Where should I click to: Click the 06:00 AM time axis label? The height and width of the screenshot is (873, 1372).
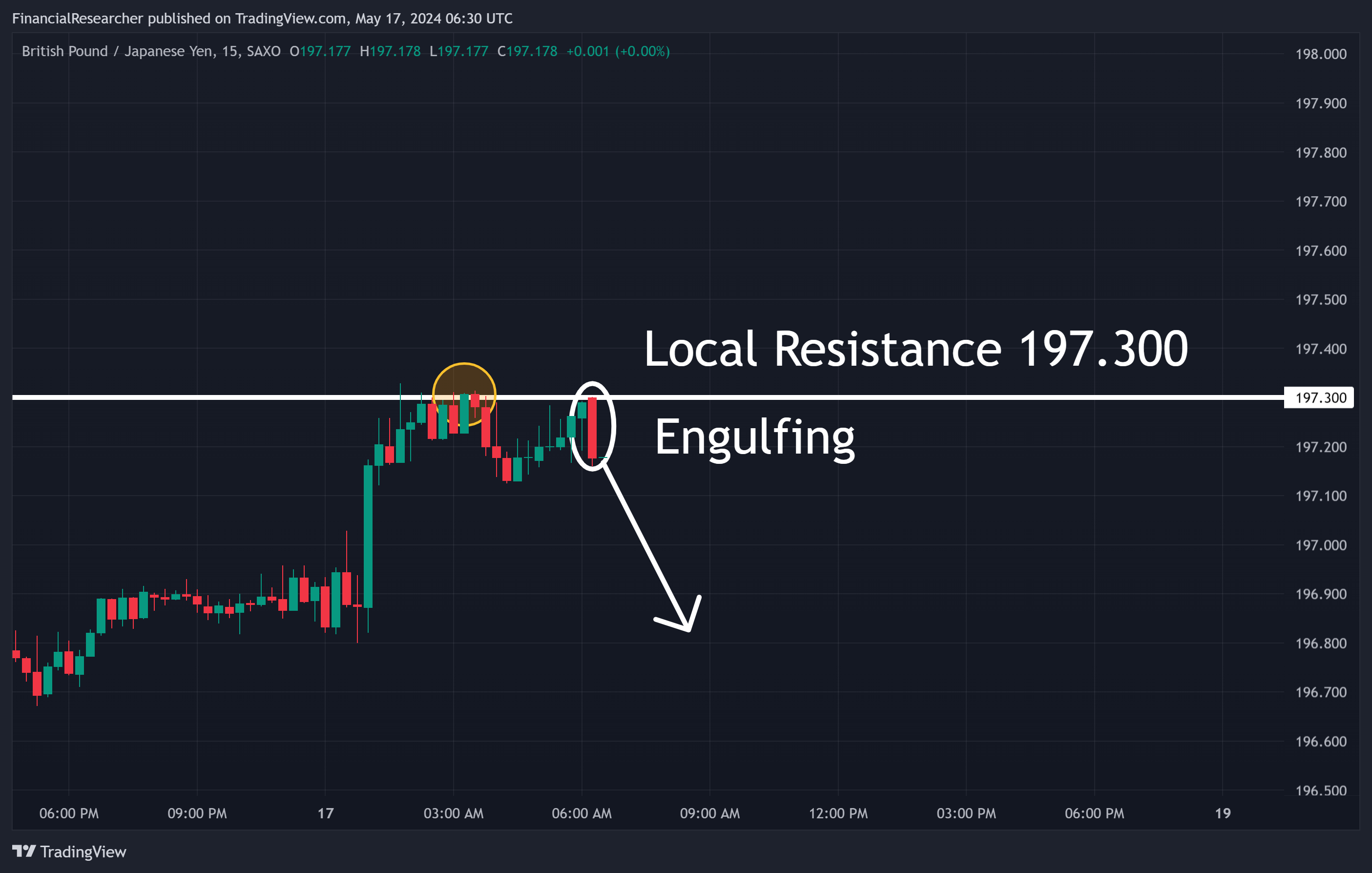pyautogui.click(x=582, y=813)
